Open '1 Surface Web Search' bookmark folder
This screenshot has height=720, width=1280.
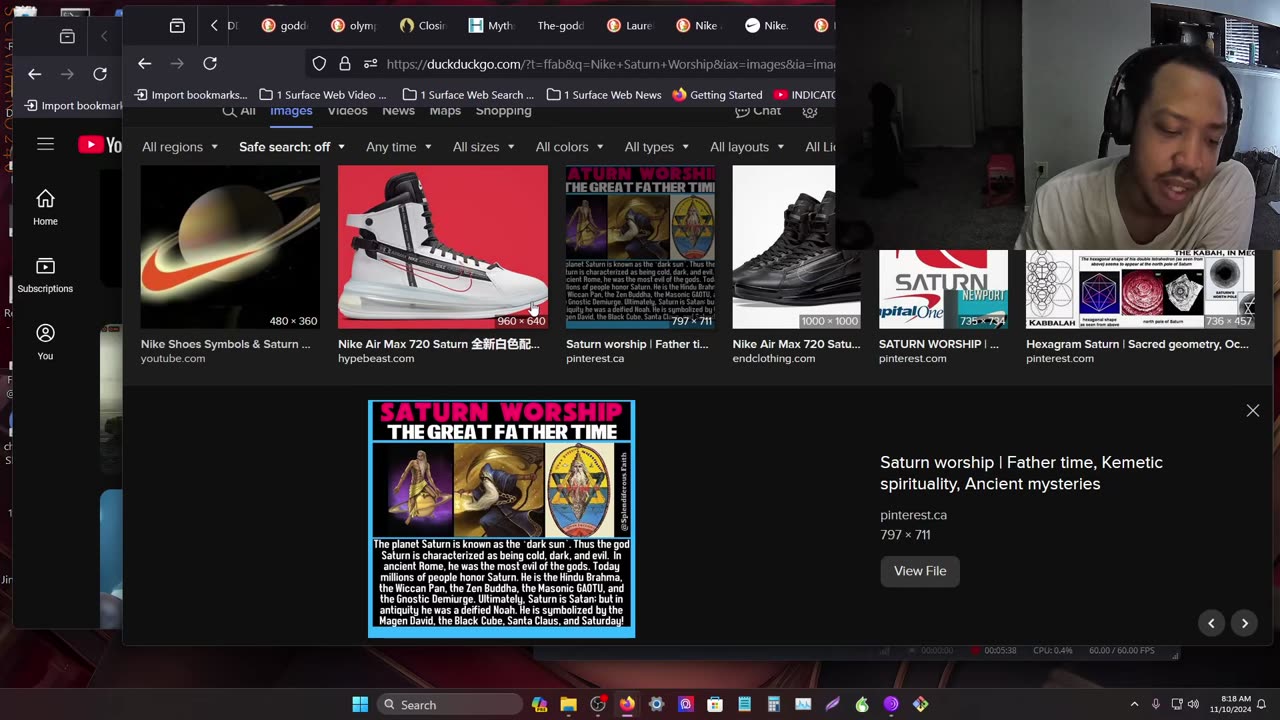point(468,95)
